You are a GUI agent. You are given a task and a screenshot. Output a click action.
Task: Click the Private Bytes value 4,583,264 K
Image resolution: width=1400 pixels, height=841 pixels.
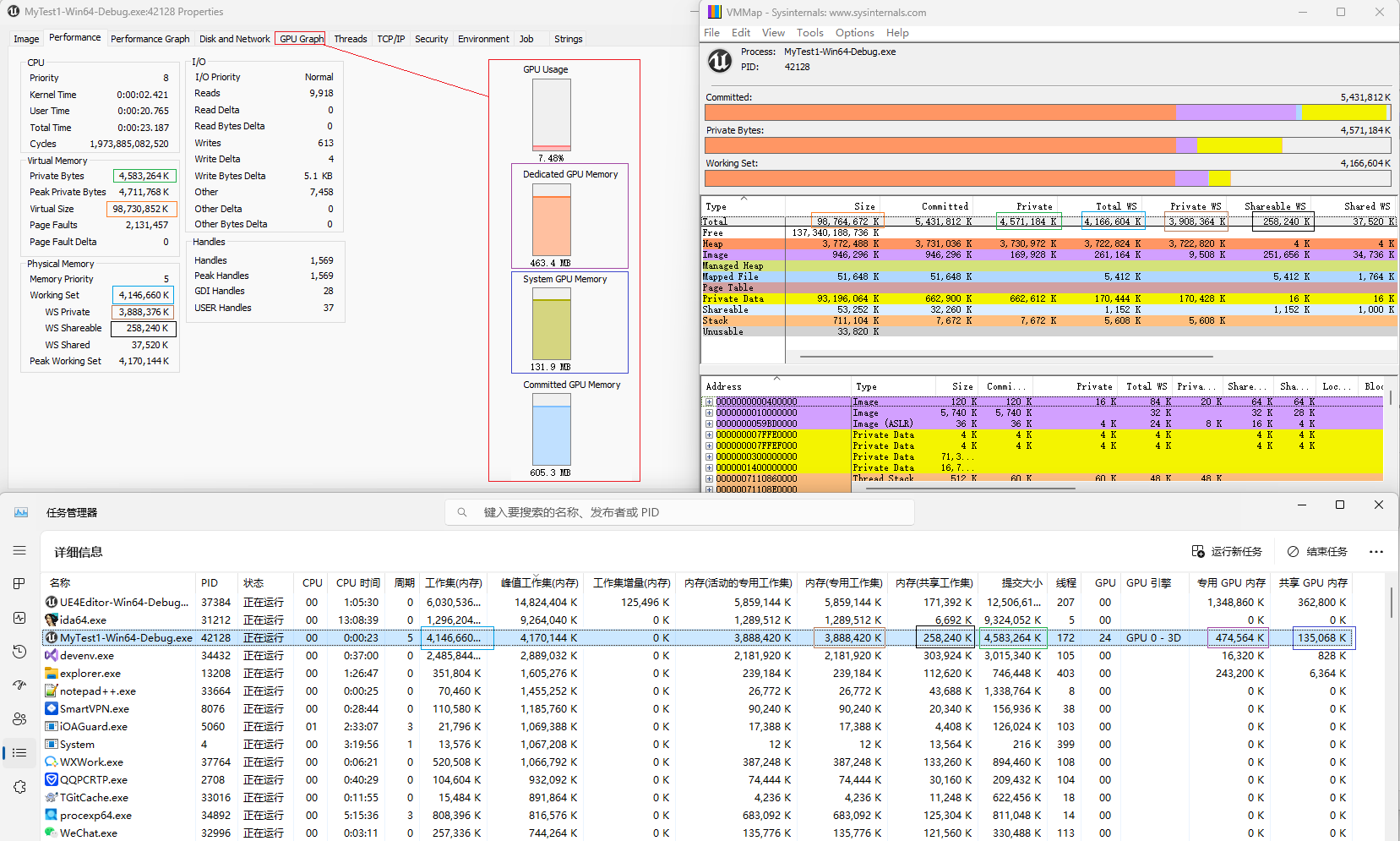point(144,176)
